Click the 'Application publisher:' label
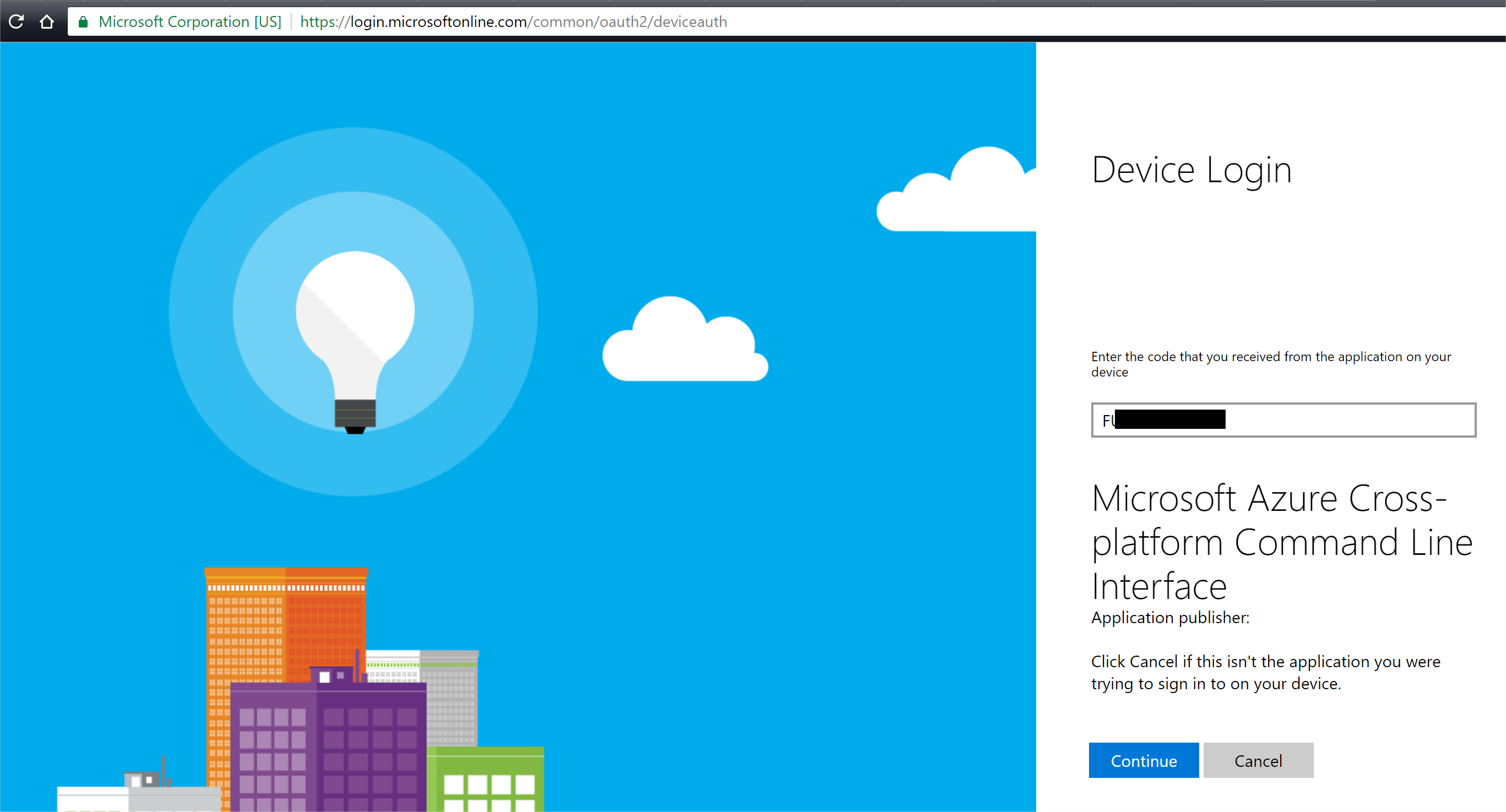The width and height of the screenshot is (1506, 812). tap(1170, 618)
